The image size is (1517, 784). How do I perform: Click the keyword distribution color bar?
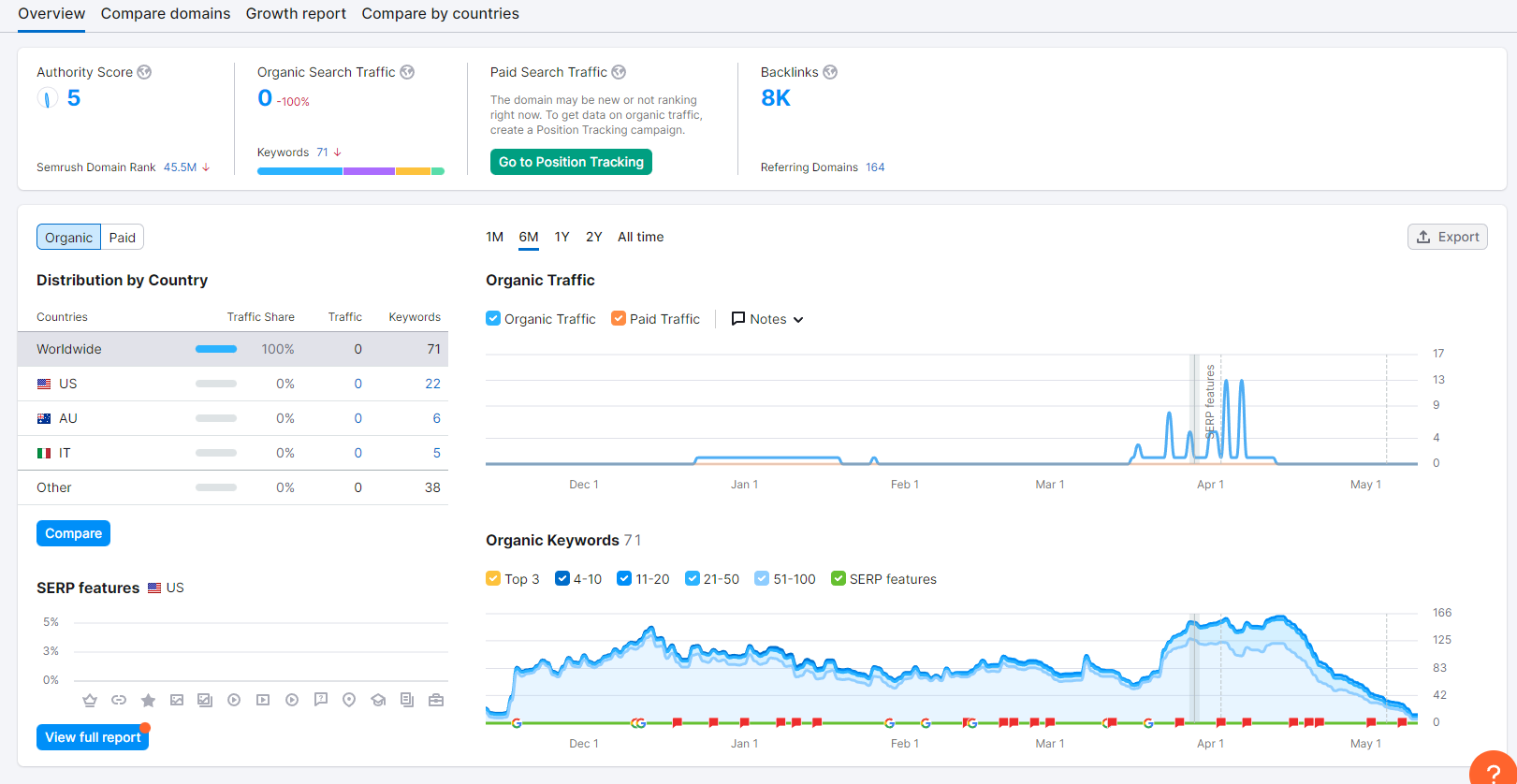(351, 171)
